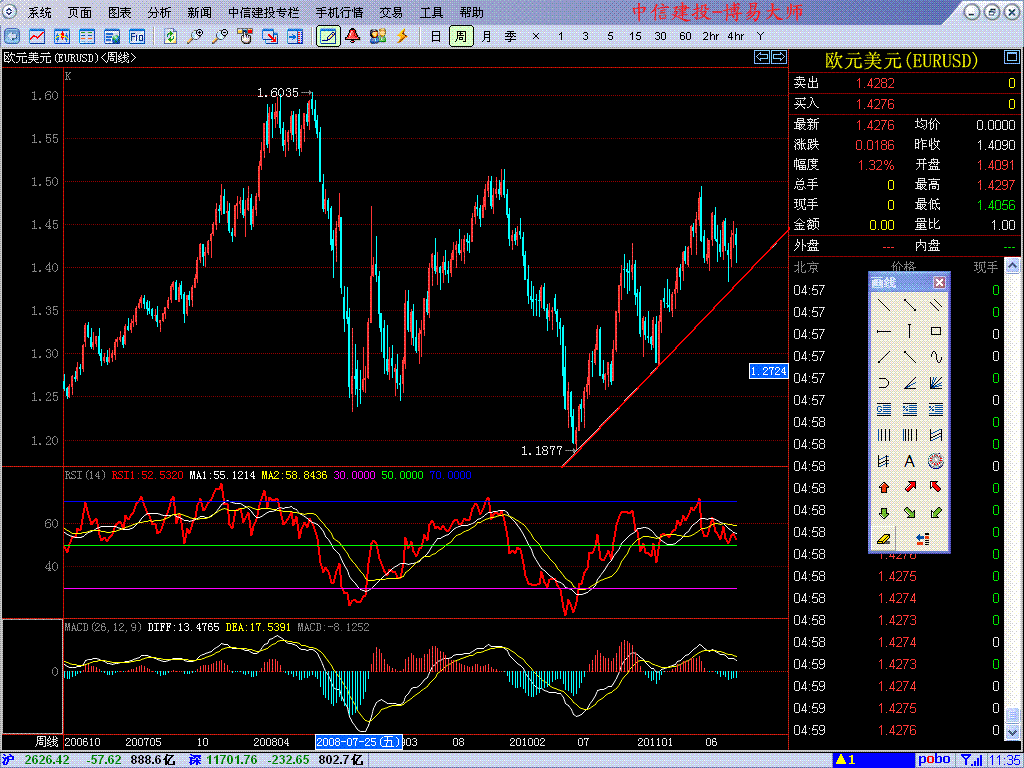Place a green down arrow marker
Screen dimensions: 1024x768
tap(883, 513)
